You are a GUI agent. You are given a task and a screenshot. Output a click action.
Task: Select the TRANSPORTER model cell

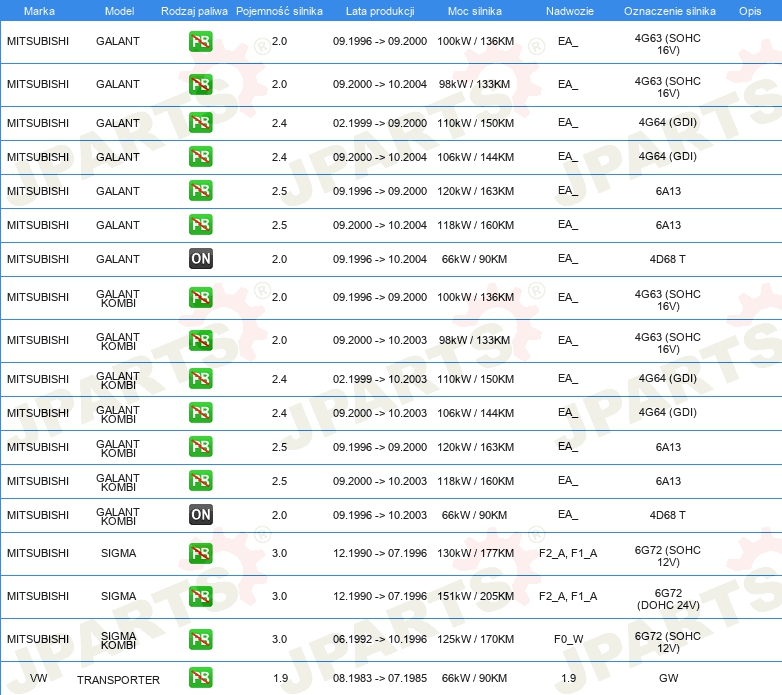click(118, 680)
